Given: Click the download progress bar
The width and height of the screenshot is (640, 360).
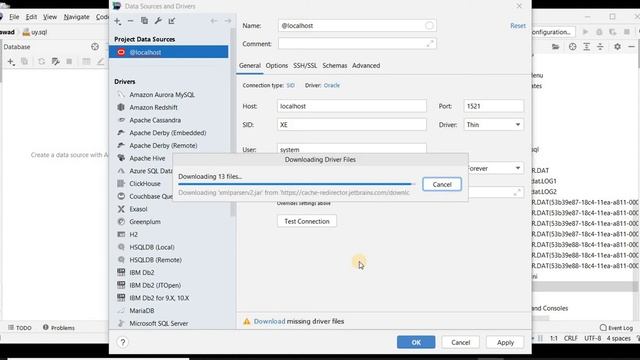Looking at the screenshot, I should coord(296,184).
